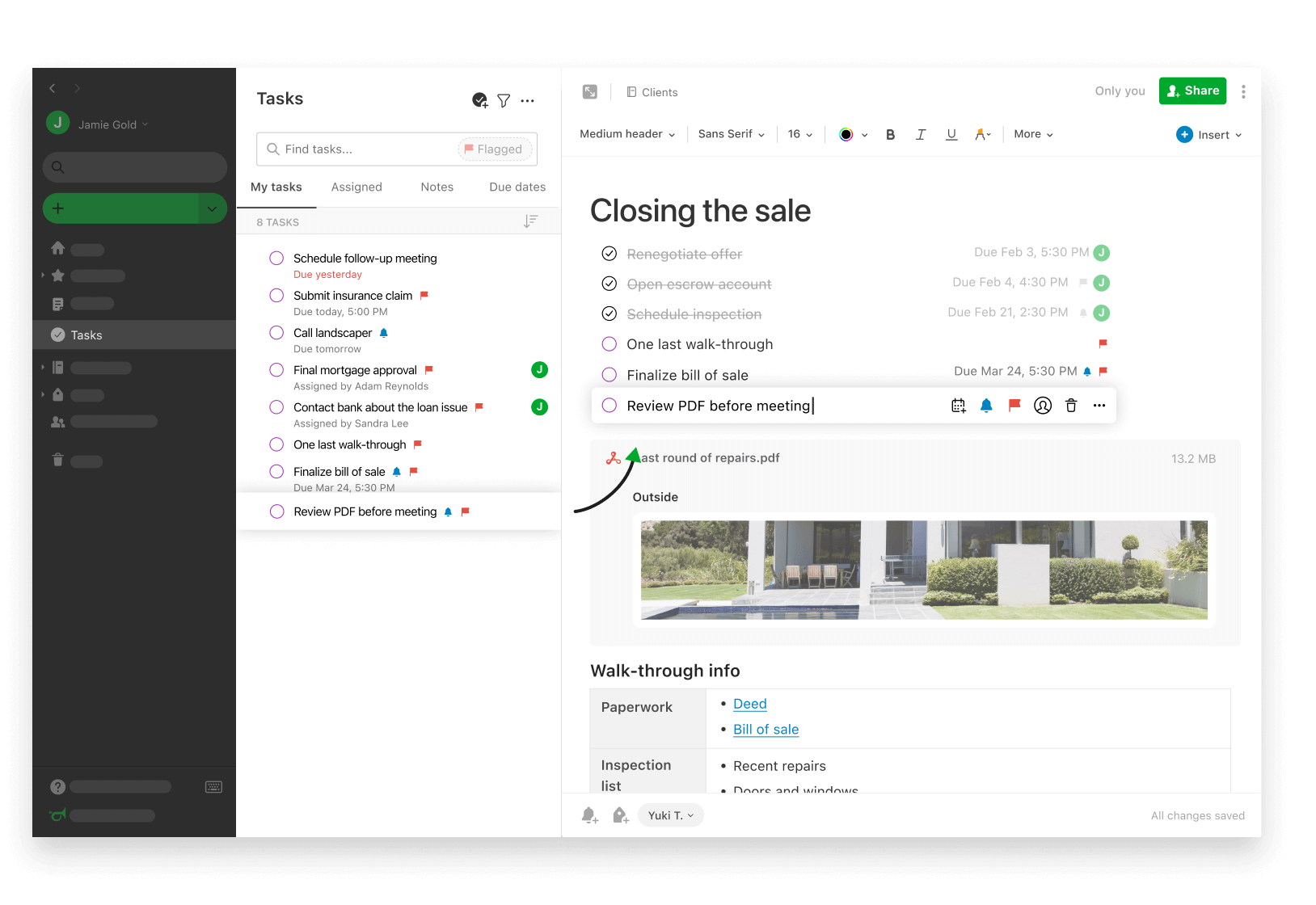Switch to the Assigned tab
The width and height of the screenshot is (1316, 905).
click(x=356, y=187)
